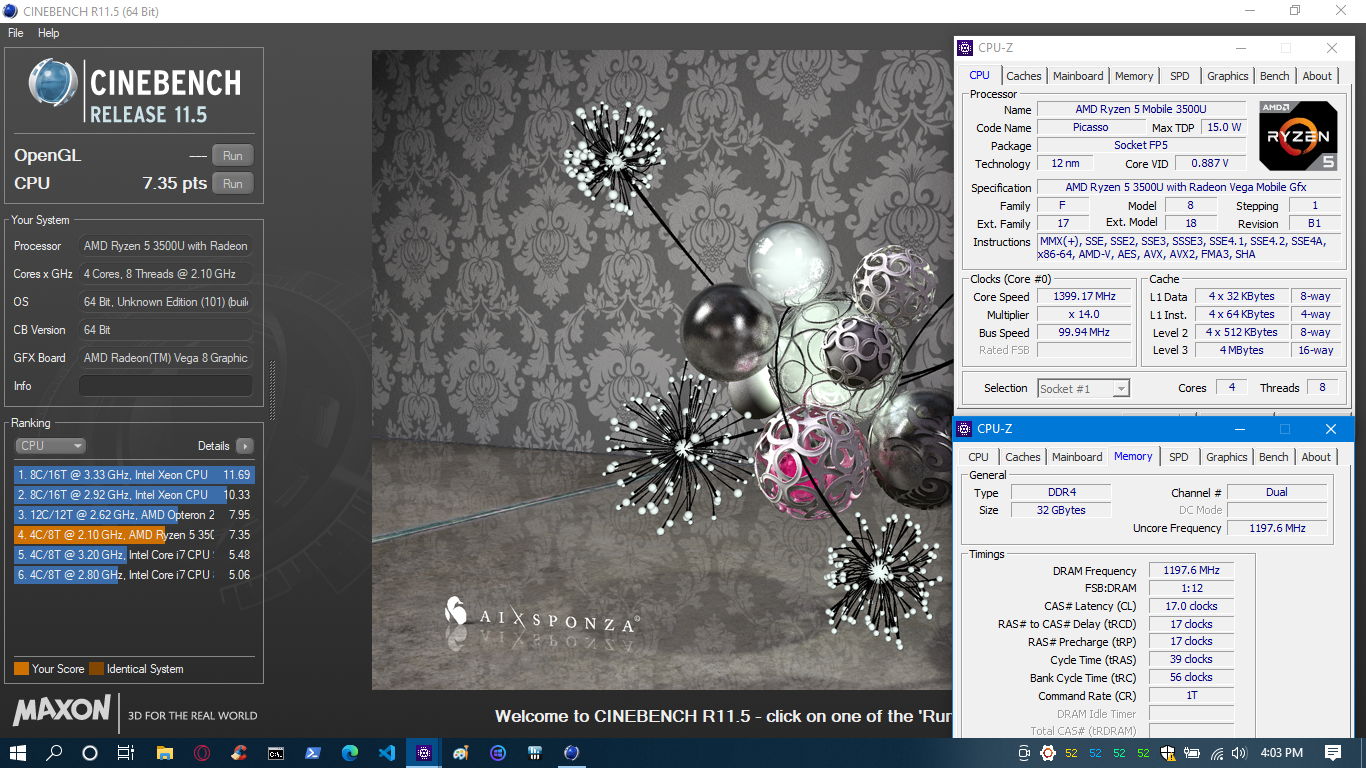
Task: Click DRAM Frequency value 1197.6 MHz
Action: click(1191, 571)
